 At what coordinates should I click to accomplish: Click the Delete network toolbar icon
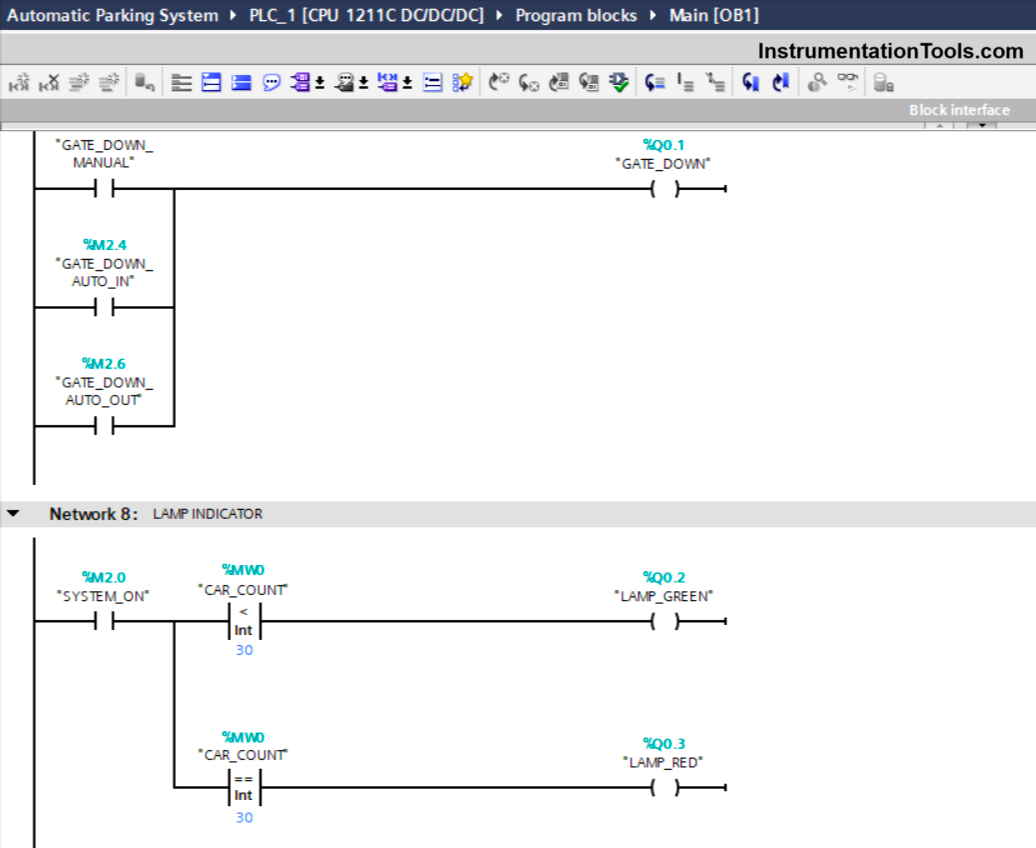pyautogui.click(x=49, y=83)
